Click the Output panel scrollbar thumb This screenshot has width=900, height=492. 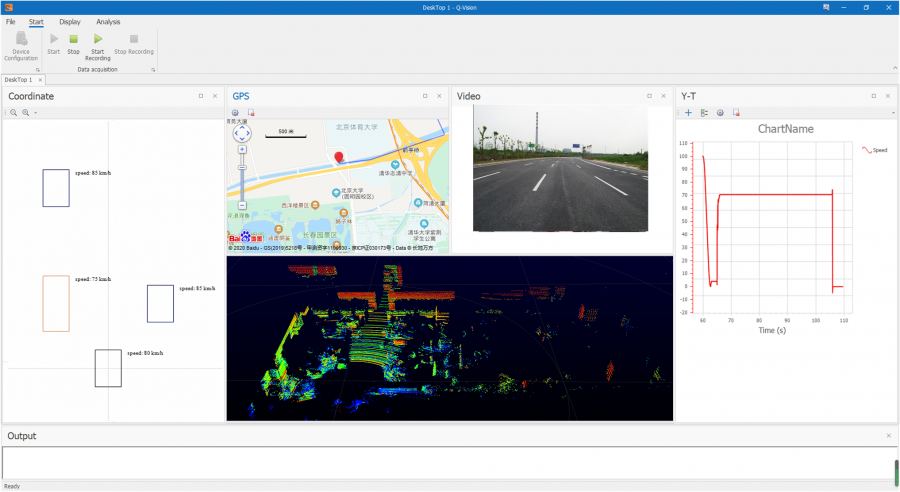click(897, 472)
